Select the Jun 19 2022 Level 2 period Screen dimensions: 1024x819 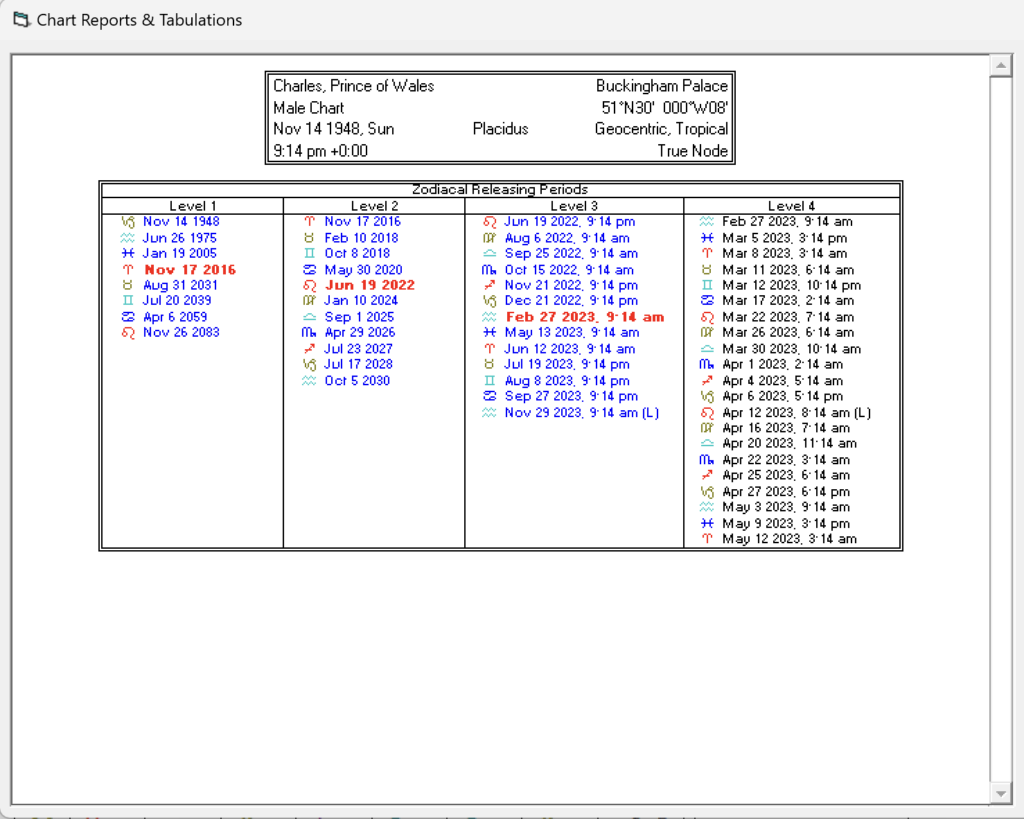[x=369, y=285]
